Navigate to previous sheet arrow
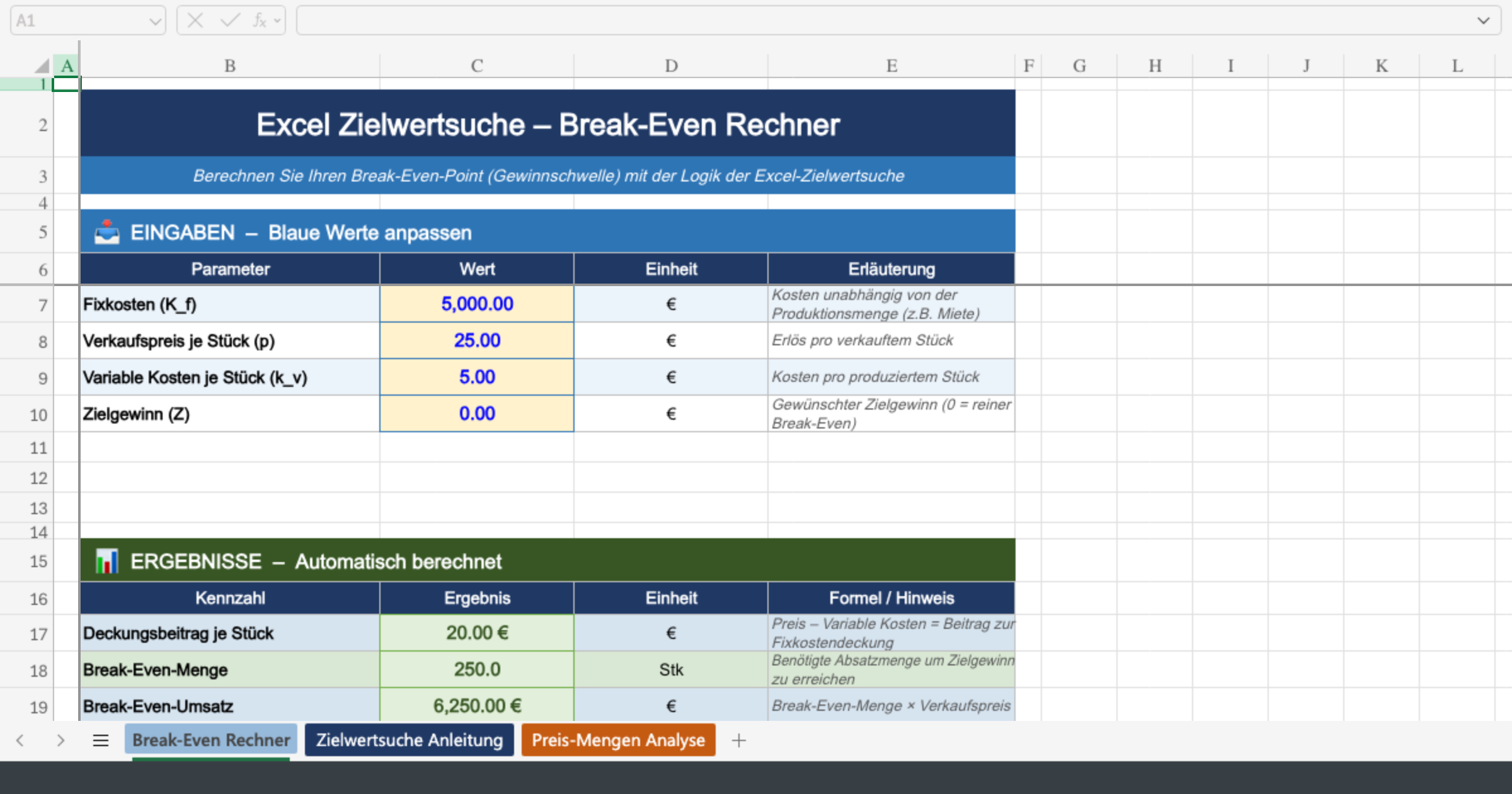The width and height of the screenshot is (1512, 794). pos(20,740)
